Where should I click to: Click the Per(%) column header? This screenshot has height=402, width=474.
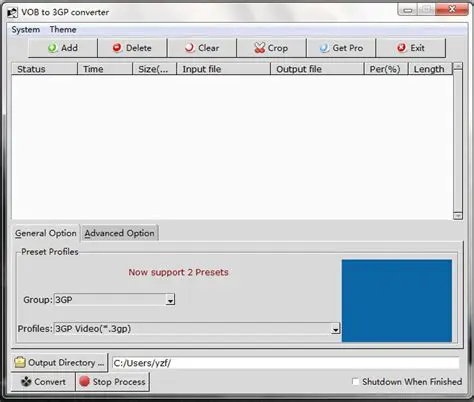click(386, 69)
